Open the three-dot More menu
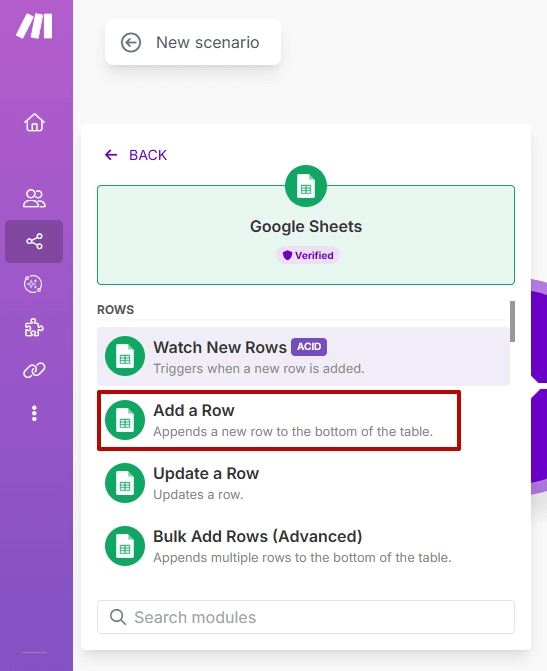 coord(34,413)
